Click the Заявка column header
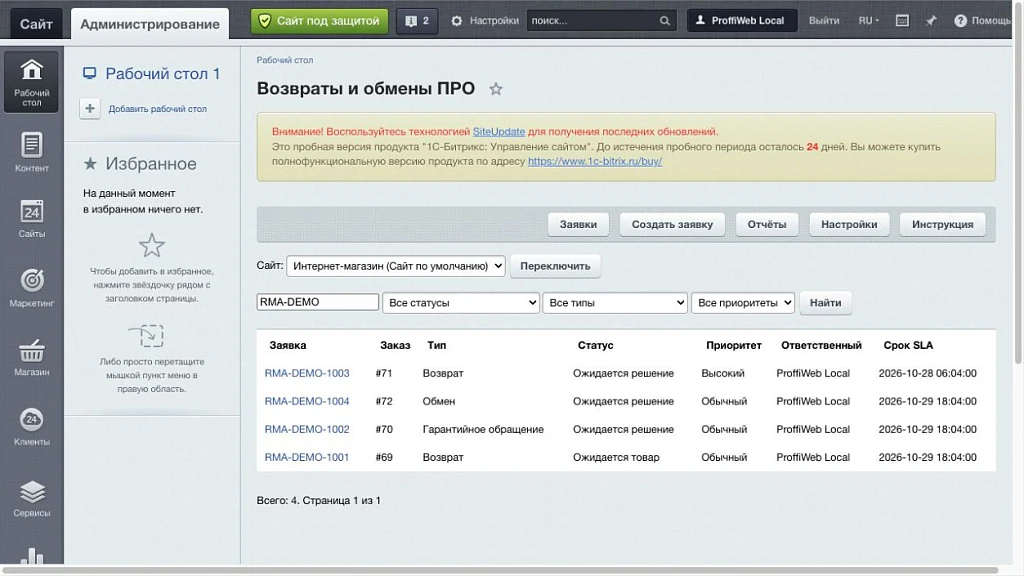This screenshot has height=576, width=1024. click(288, 345)
